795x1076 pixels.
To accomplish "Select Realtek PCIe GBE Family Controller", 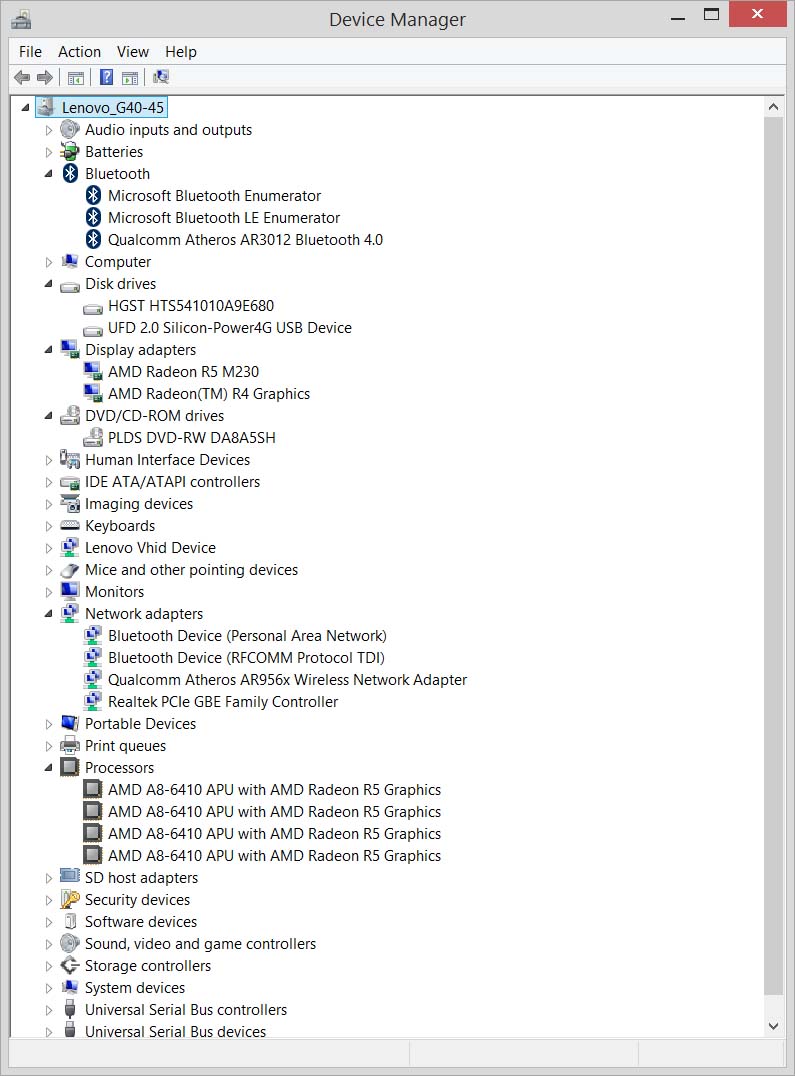I will pos(223,701).
